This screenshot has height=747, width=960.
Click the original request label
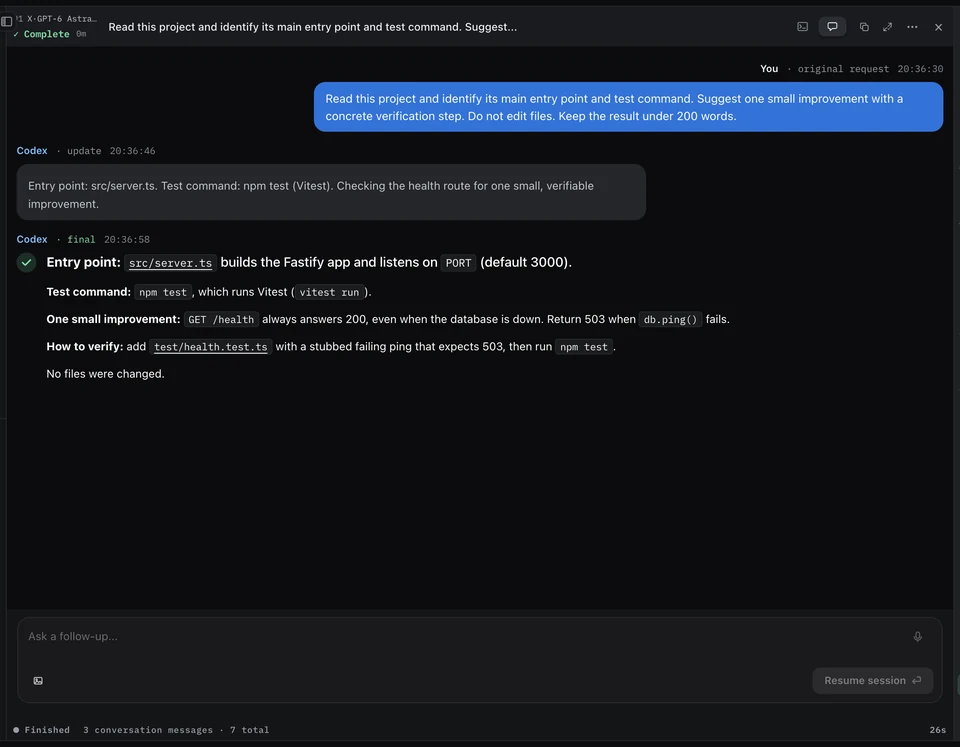(x=843, y=69)
